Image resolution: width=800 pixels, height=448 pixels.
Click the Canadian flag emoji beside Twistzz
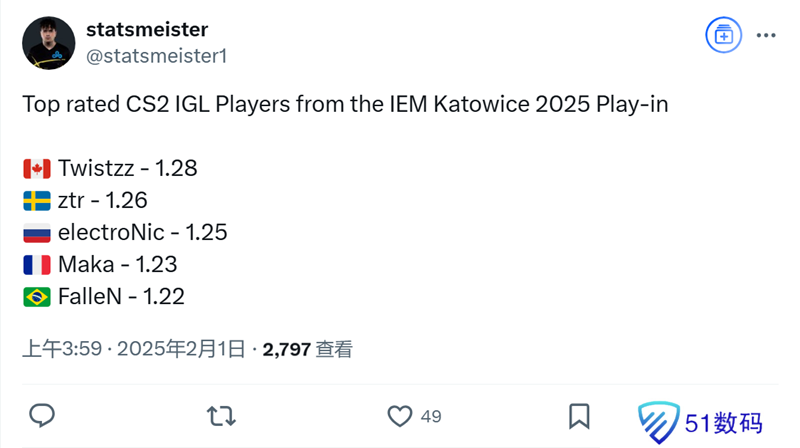(x=37, y=169)
